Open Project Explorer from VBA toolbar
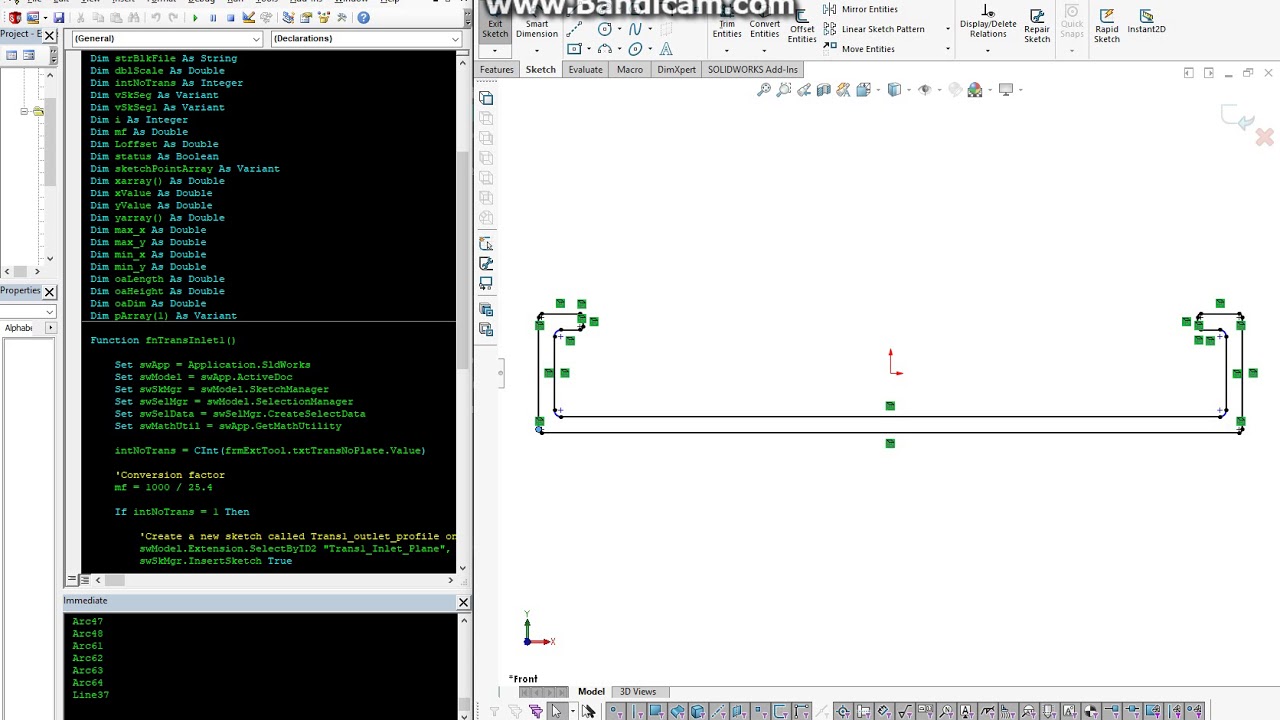This screenshot has height=720, width=1280. click(x=288, y=18)
